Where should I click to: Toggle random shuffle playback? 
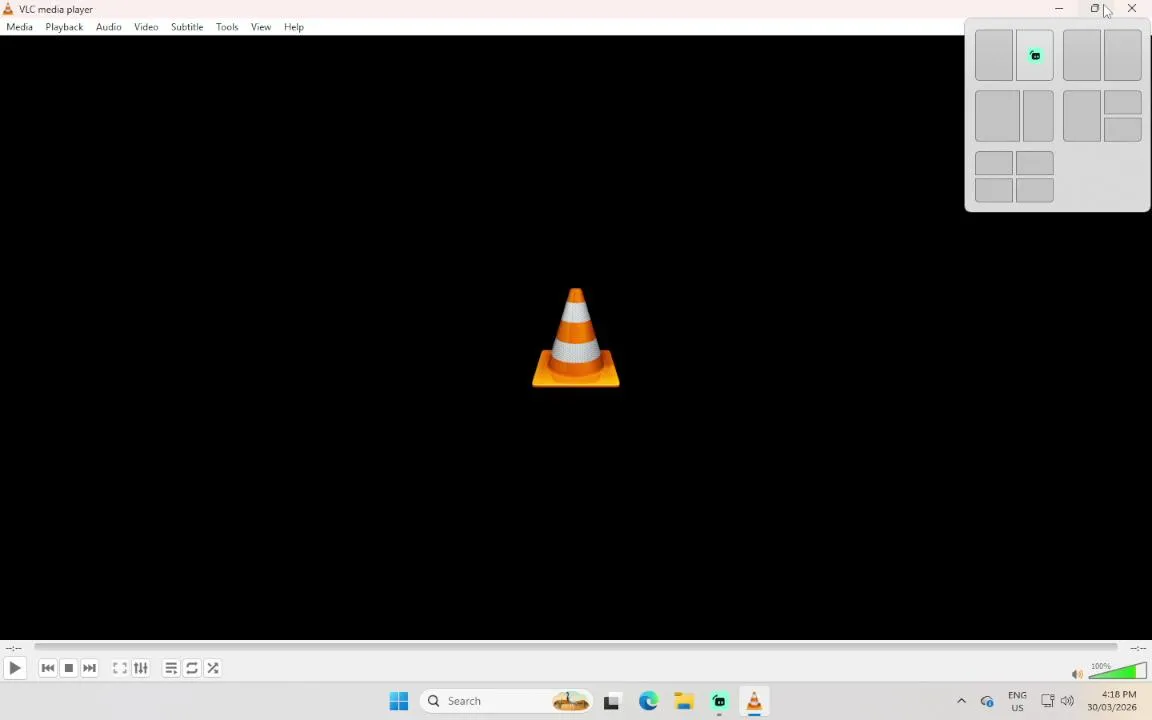coord(212,669)
